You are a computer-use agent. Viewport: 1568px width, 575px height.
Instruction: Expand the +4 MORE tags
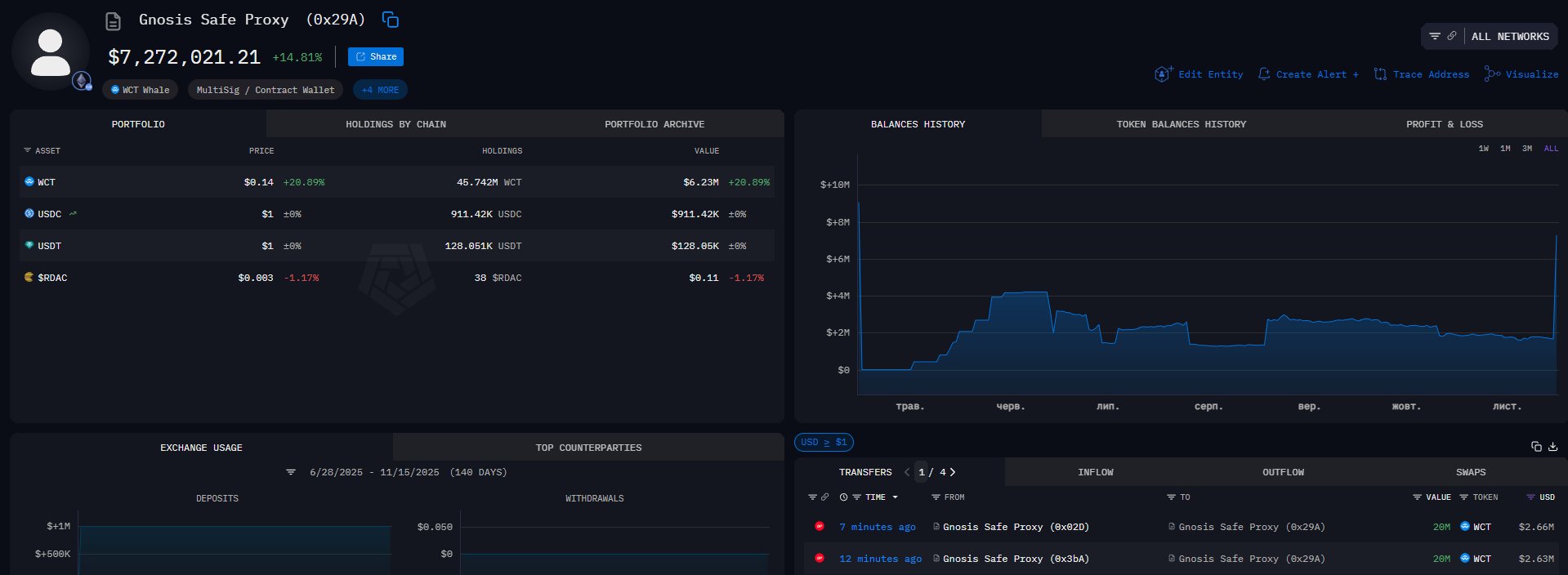click(x=380, y=90)
